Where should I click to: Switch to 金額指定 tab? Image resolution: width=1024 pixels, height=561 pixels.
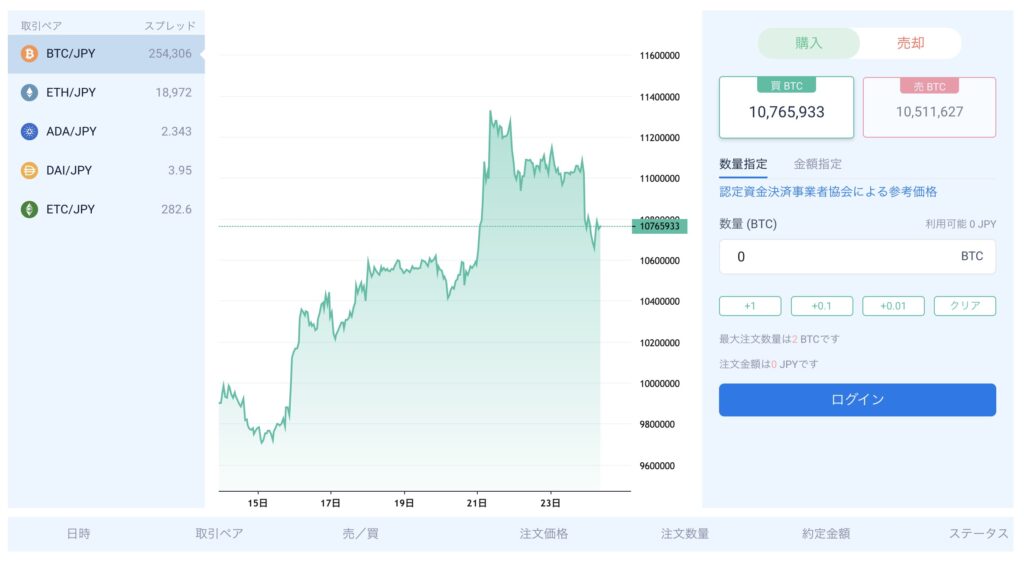click(818, 164)
